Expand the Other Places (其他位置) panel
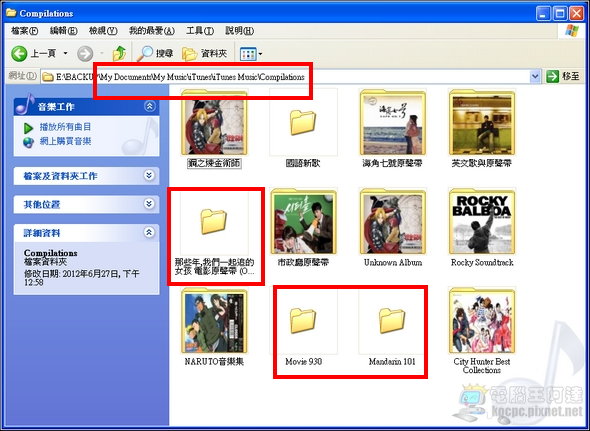The image size is (590, 431). click(x=149, y=204)
